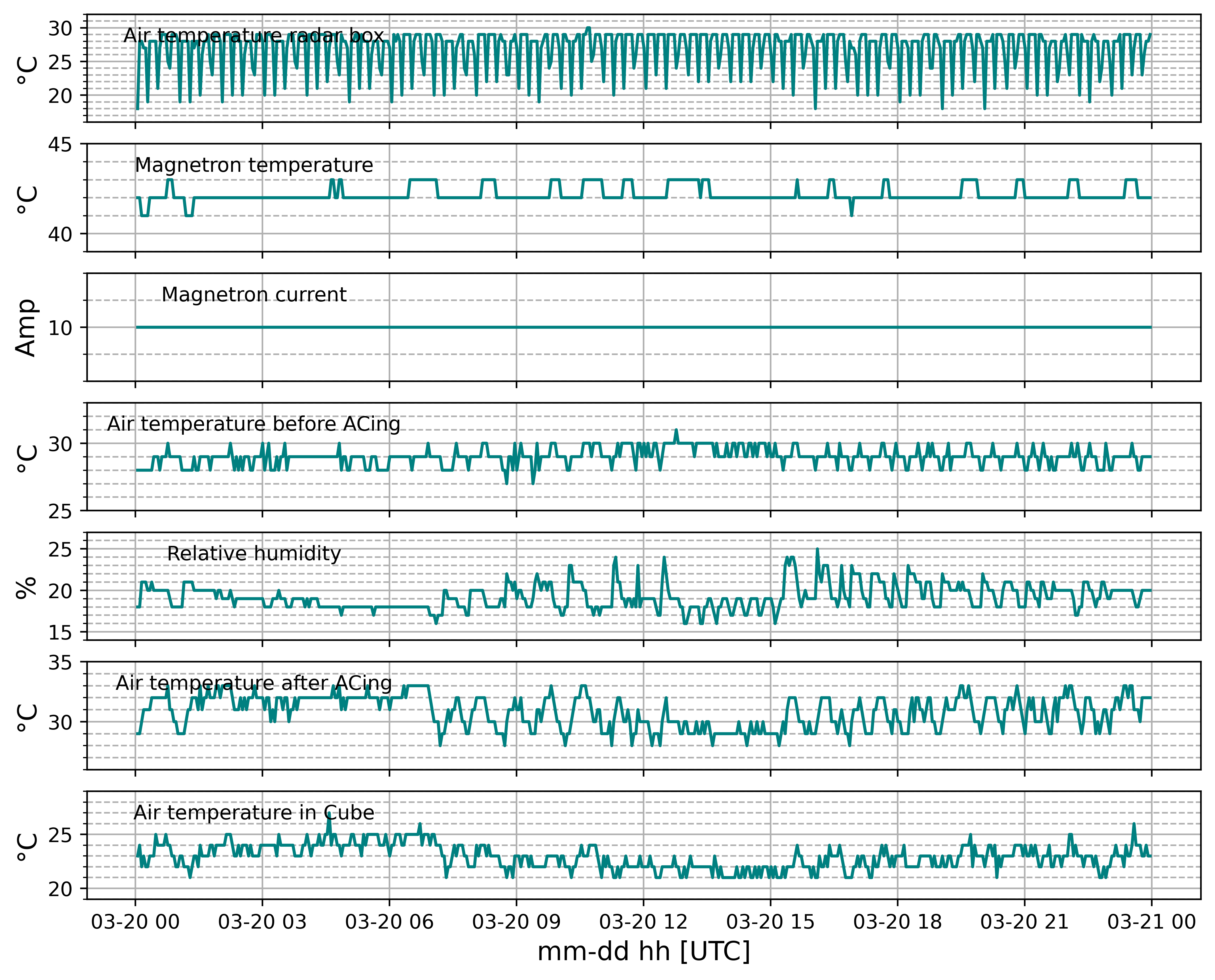This screenshot has width=1215, height=980.
Task: Click the "35" tick on after-ACing temperature axis
Action: (60, 662)
